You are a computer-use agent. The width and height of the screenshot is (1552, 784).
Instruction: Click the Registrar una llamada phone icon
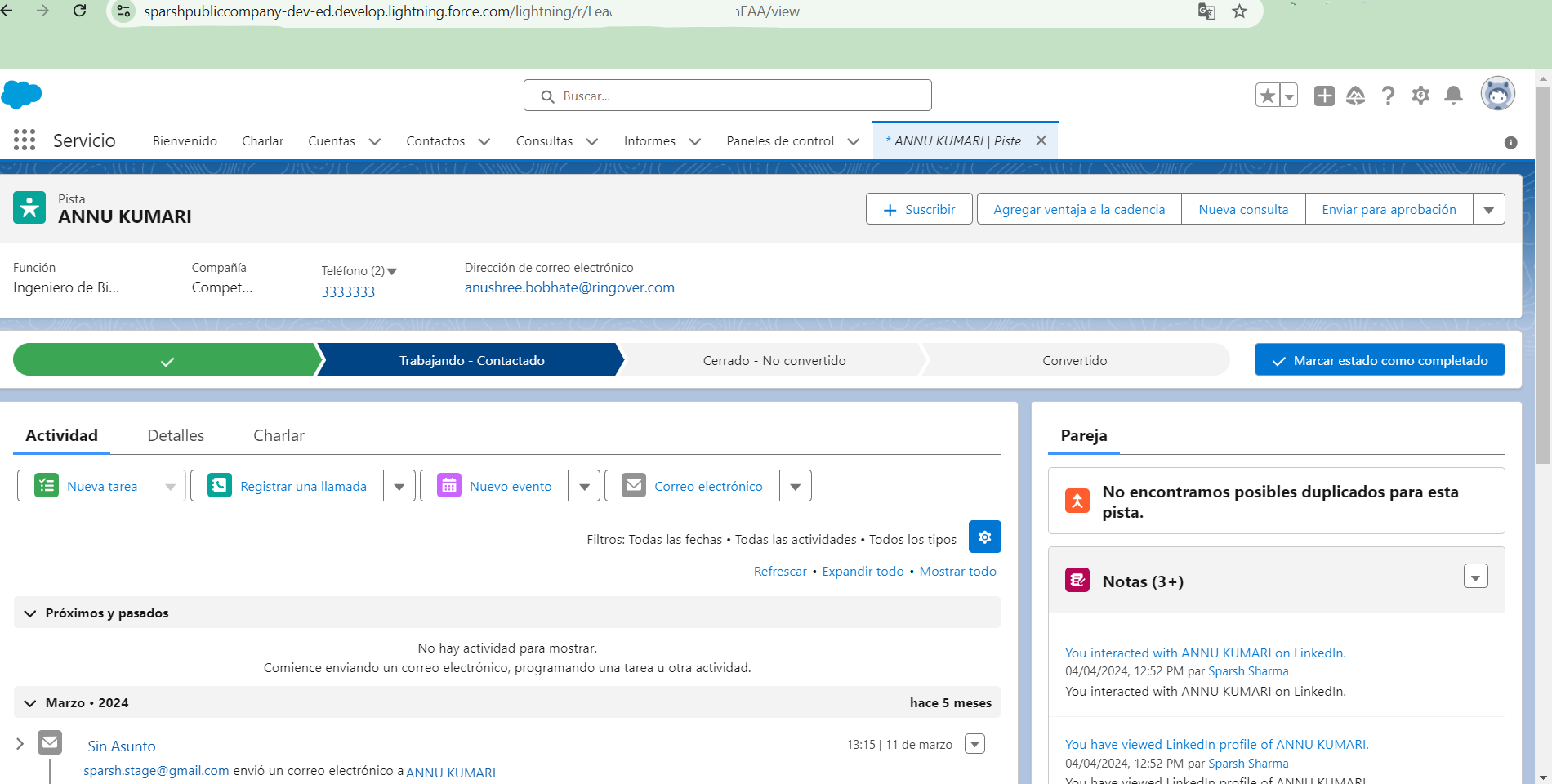pos(220,485)
